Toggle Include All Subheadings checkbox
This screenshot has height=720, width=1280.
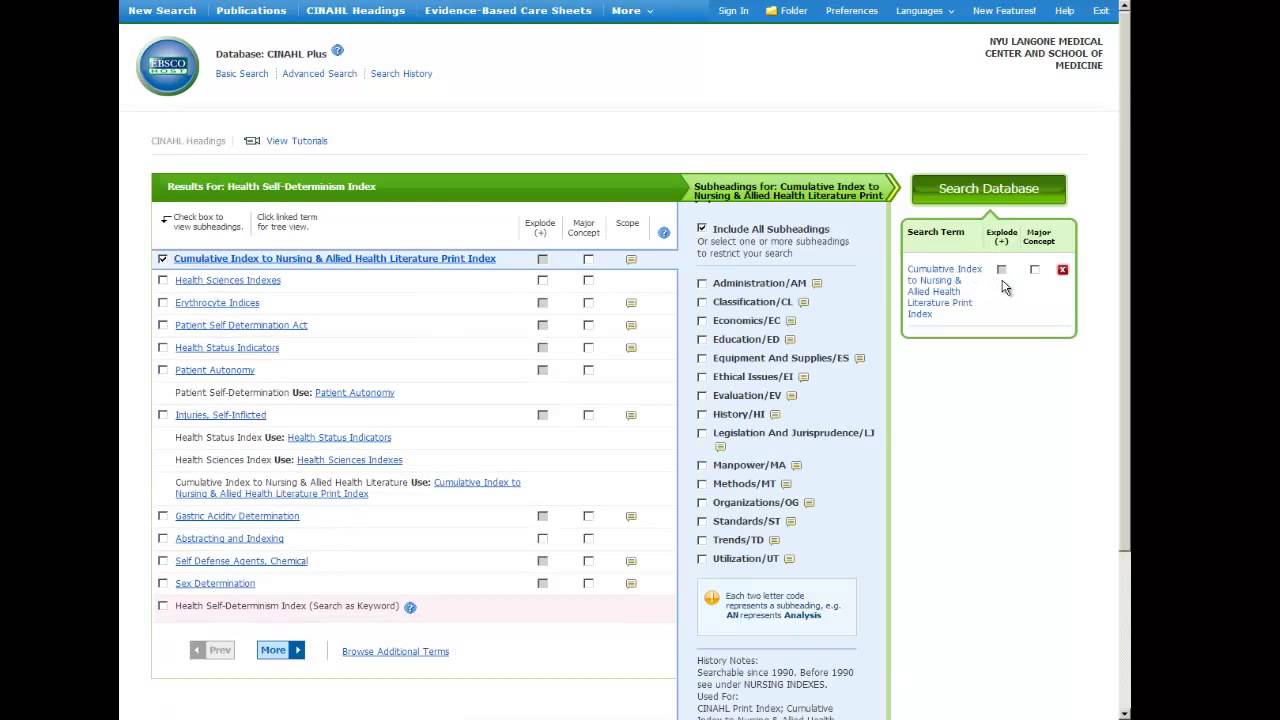pyautogui.click(x=702, y=228)
